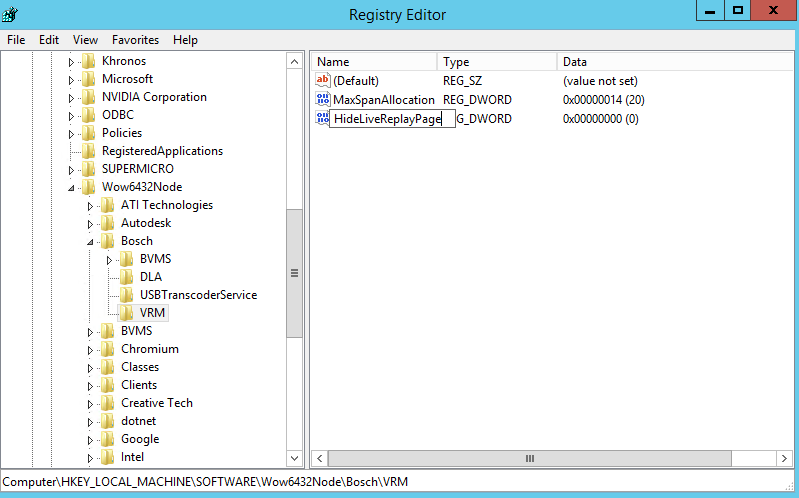Open the File menu

[16, 40]
